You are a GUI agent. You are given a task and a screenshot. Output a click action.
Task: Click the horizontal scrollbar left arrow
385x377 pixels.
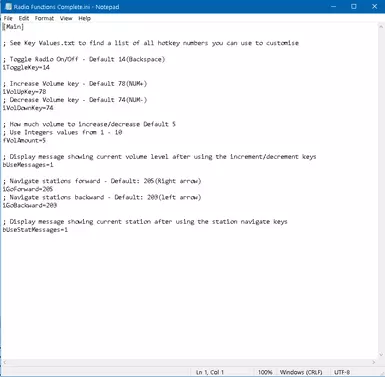[x=4, y=362]
